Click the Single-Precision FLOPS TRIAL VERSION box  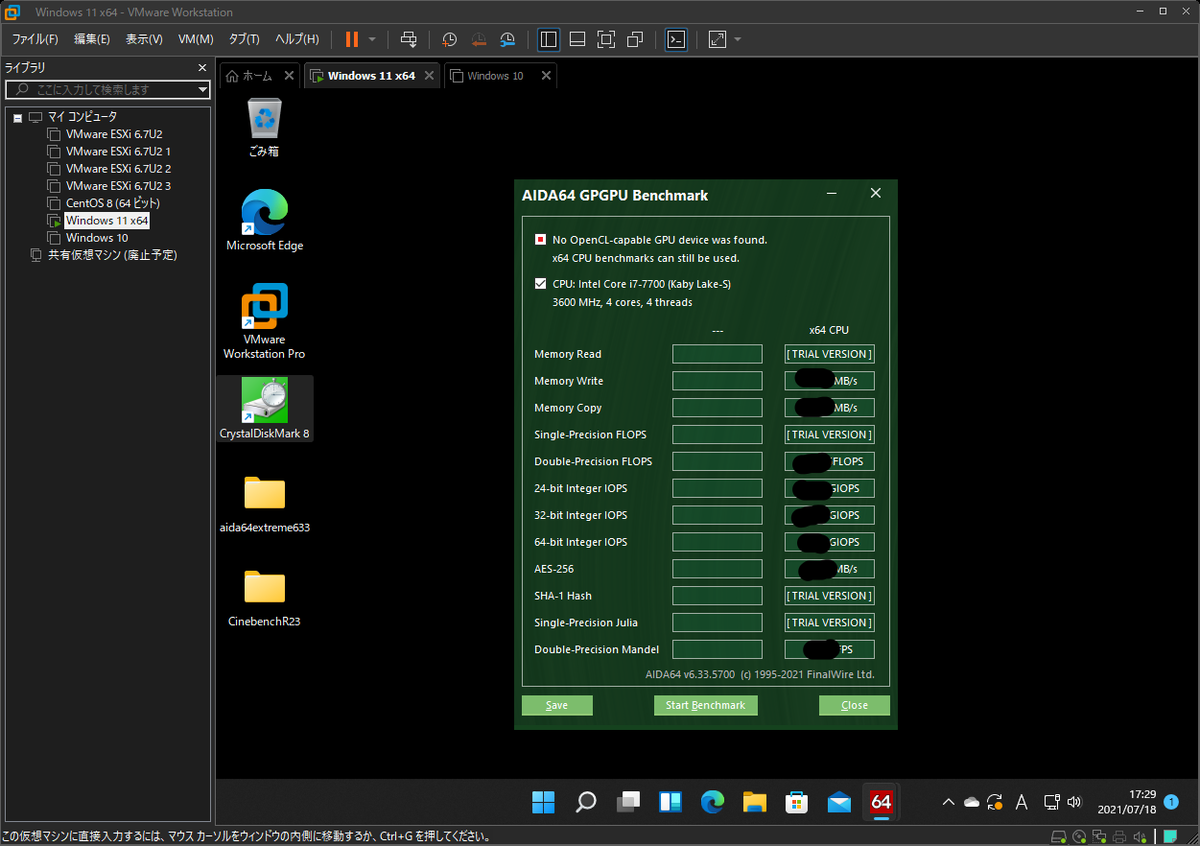tap(829, 435)
